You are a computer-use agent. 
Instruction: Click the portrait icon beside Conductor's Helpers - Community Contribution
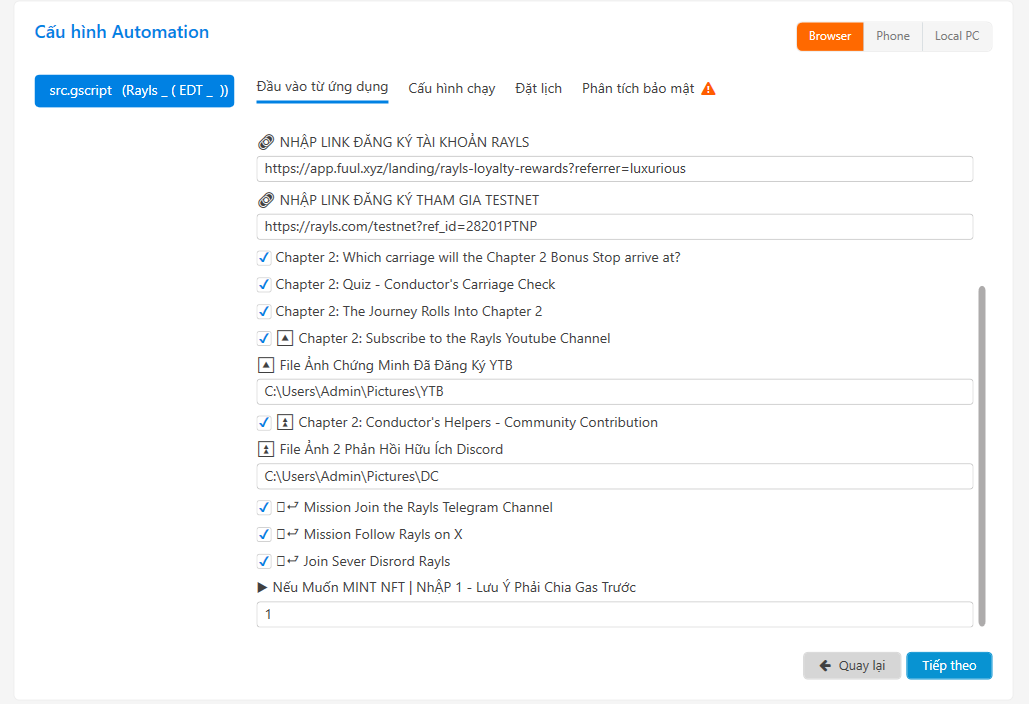coord(285,422)
